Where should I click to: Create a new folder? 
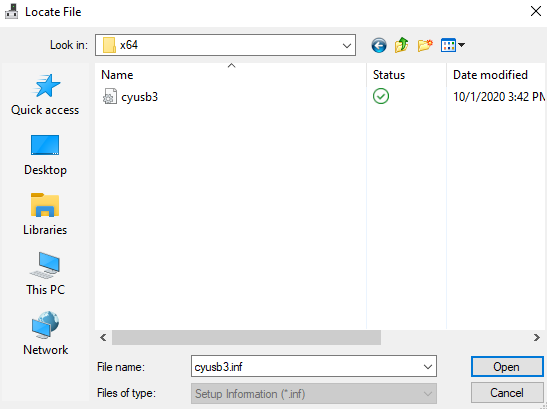tap(425, 45)
